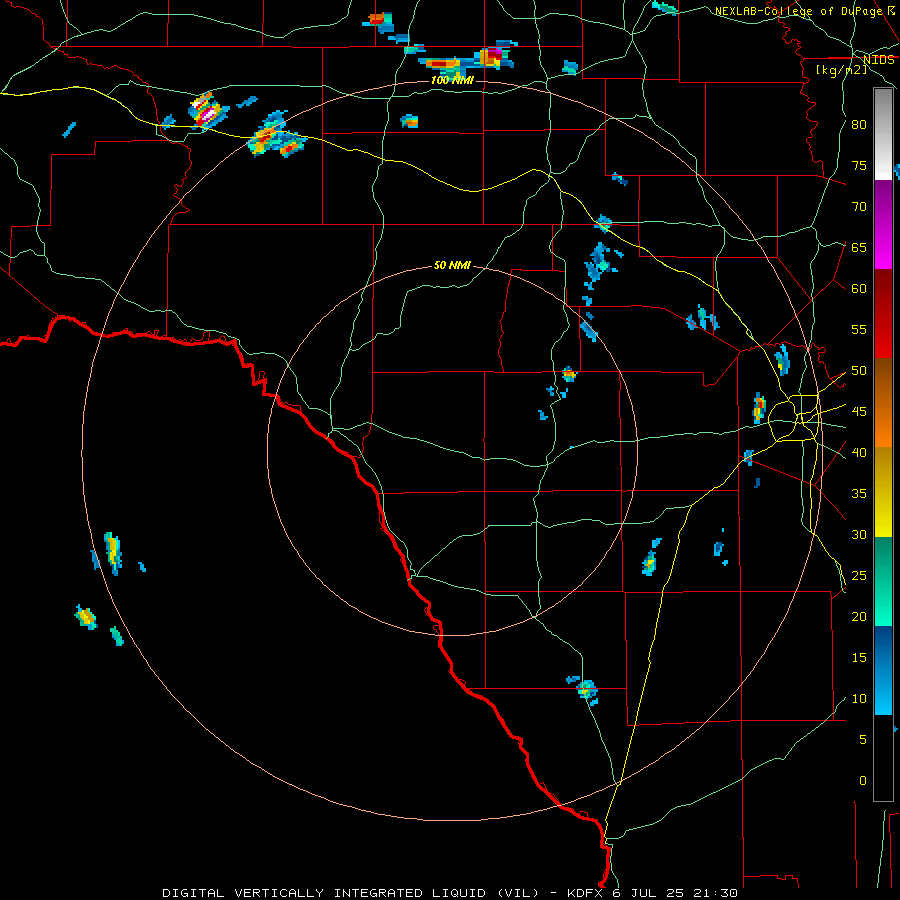Pick the white-gray segment of the VIL scale
The image size is (900, 900).
tap(883, 134)
